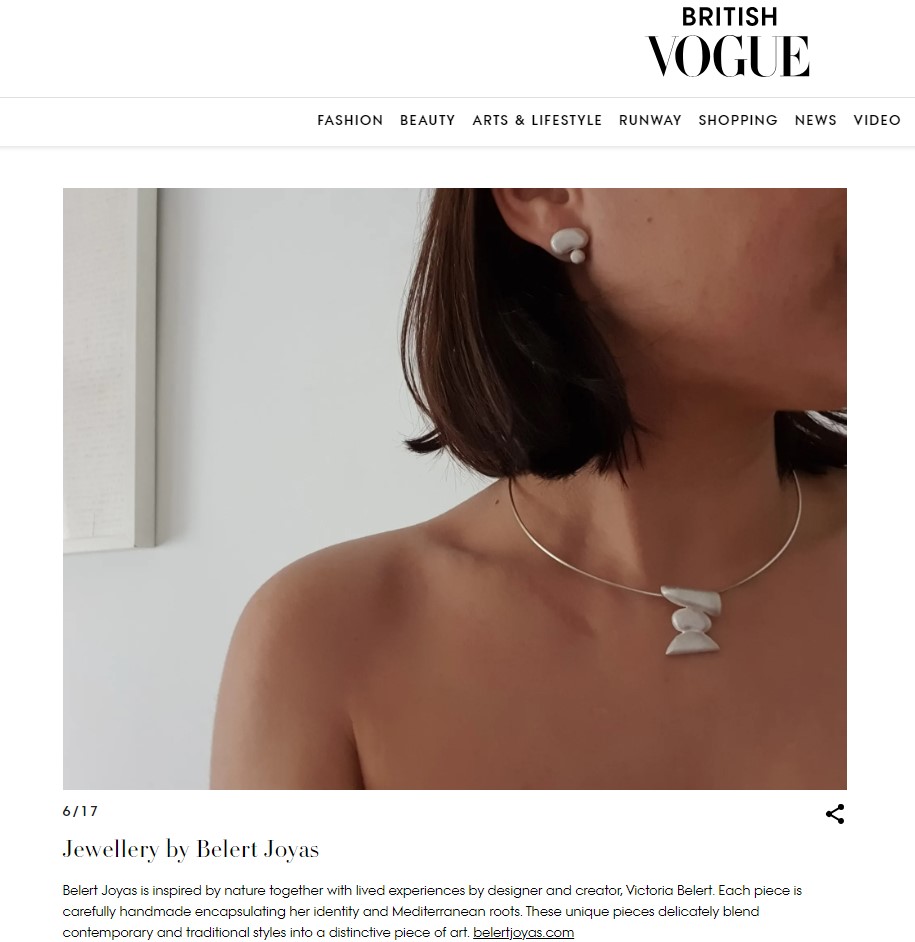Open the Fashion section
The image size is (915, 942).
point(350,120)
